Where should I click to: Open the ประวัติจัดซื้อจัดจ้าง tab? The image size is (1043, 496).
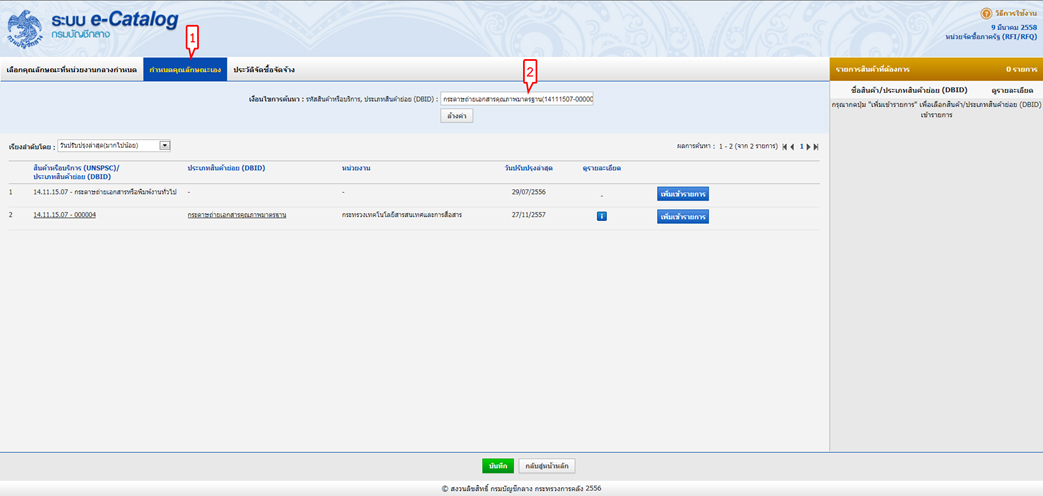[264, 70]
